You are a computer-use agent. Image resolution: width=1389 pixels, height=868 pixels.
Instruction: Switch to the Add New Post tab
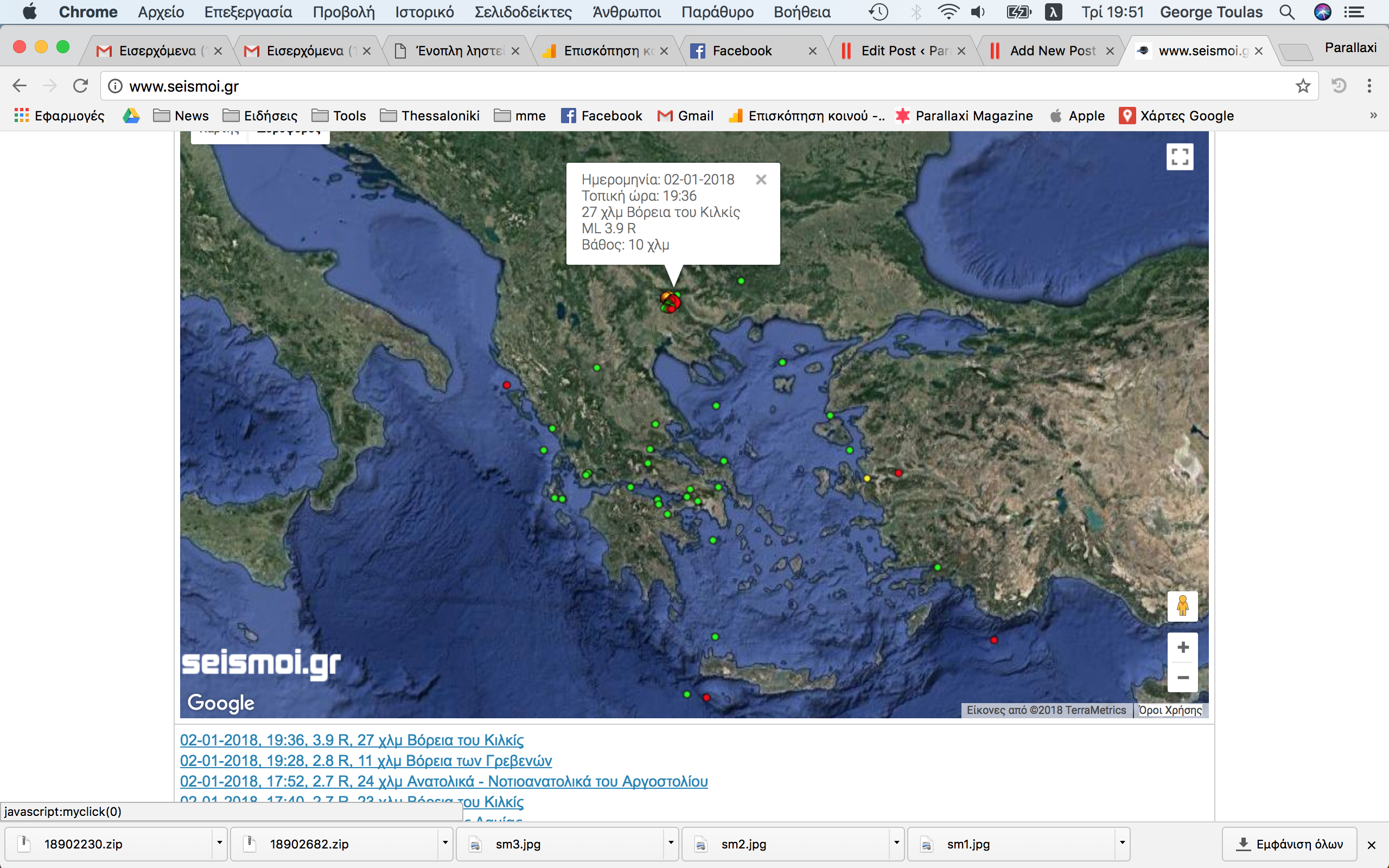[1052, 51]
